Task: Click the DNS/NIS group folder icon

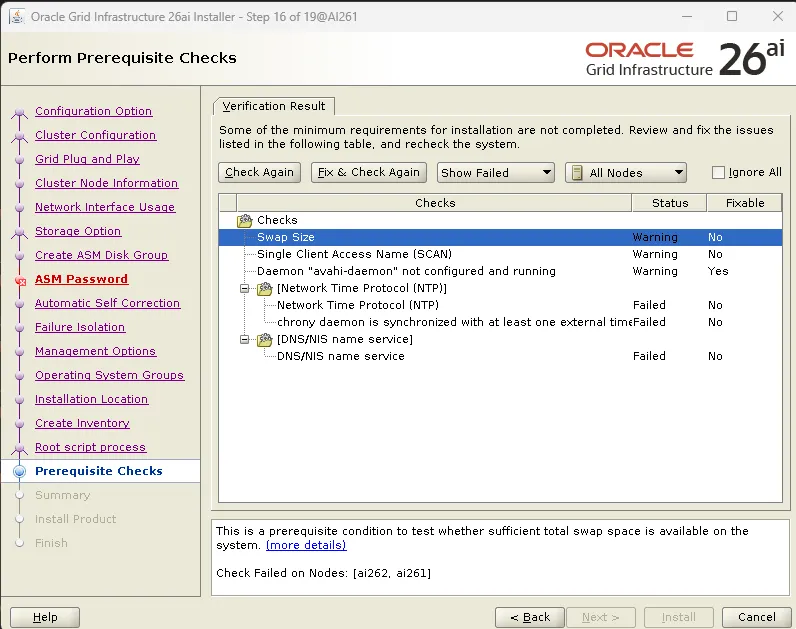Action: [264, 339]
